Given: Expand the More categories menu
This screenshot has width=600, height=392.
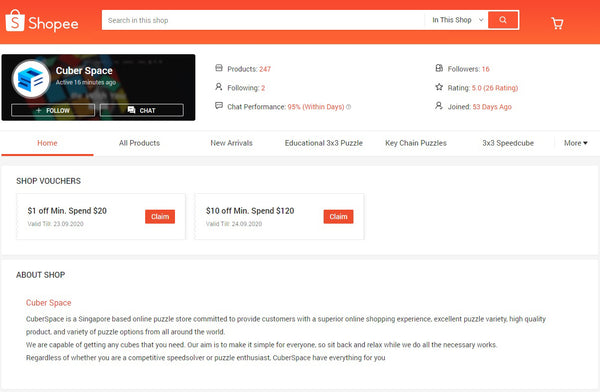Looking at the screenshot, I should point(576,143).
